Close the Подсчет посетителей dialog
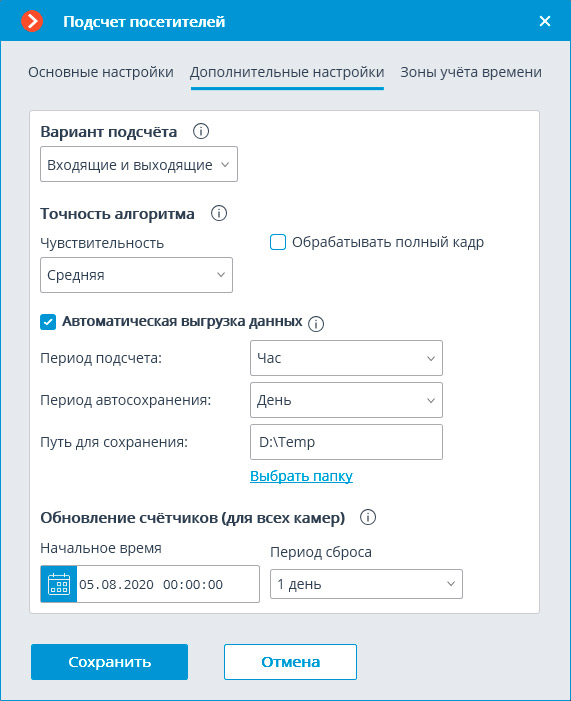571x701 pixels. [x=545, y=21]
